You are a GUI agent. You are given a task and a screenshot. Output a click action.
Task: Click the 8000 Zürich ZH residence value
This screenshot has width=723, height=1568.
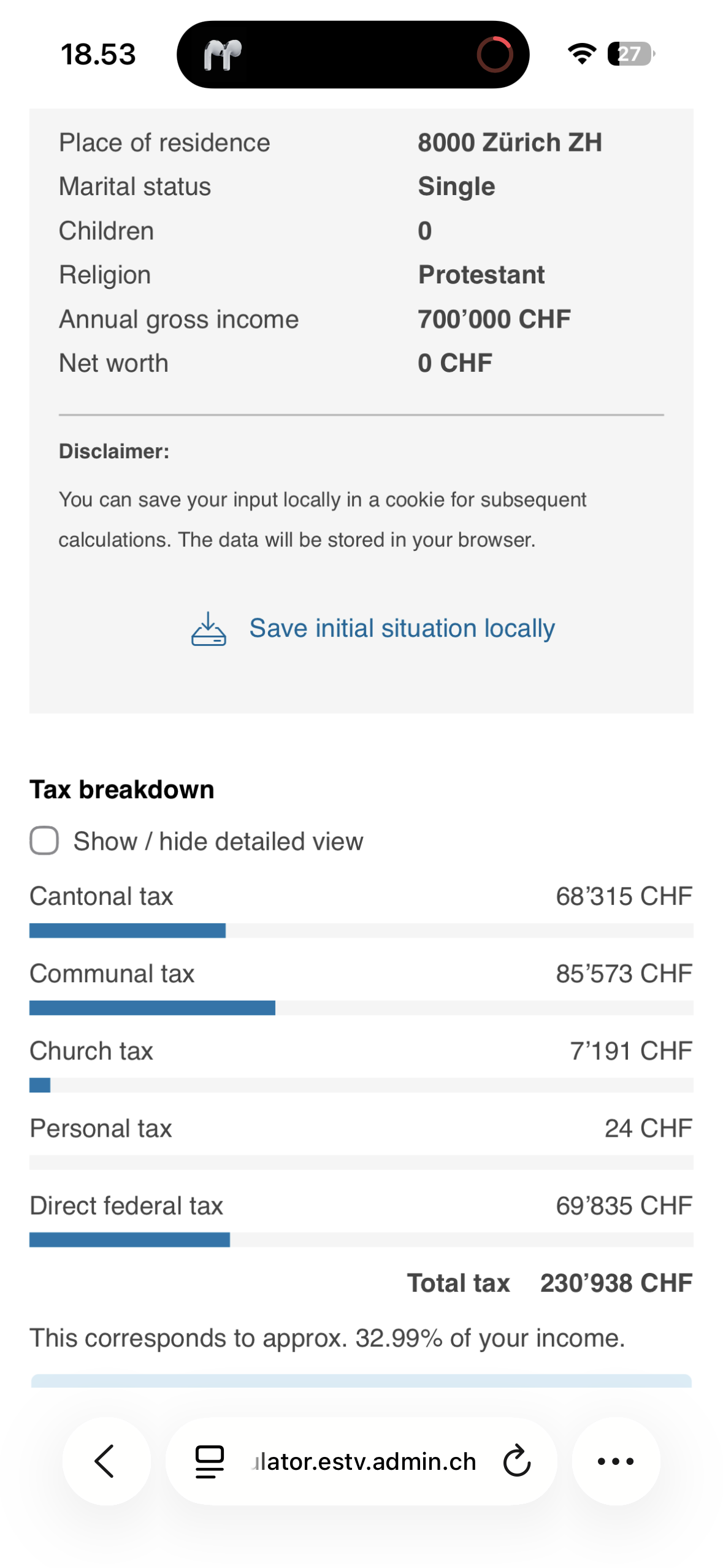pyautogui.click(x=510, y=143)
